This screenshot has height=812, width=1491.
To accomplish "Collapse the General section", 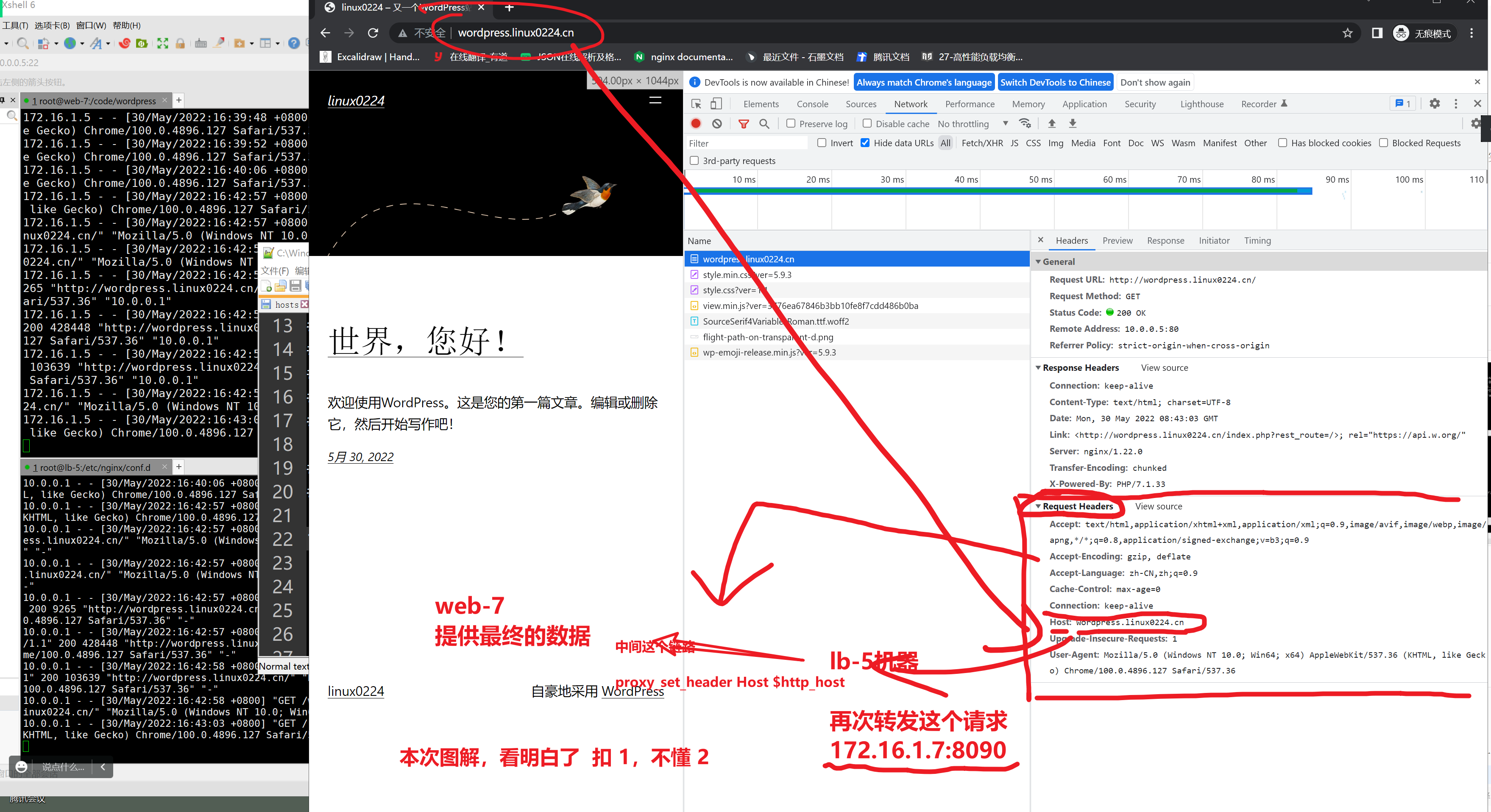I will point(1038,261).
